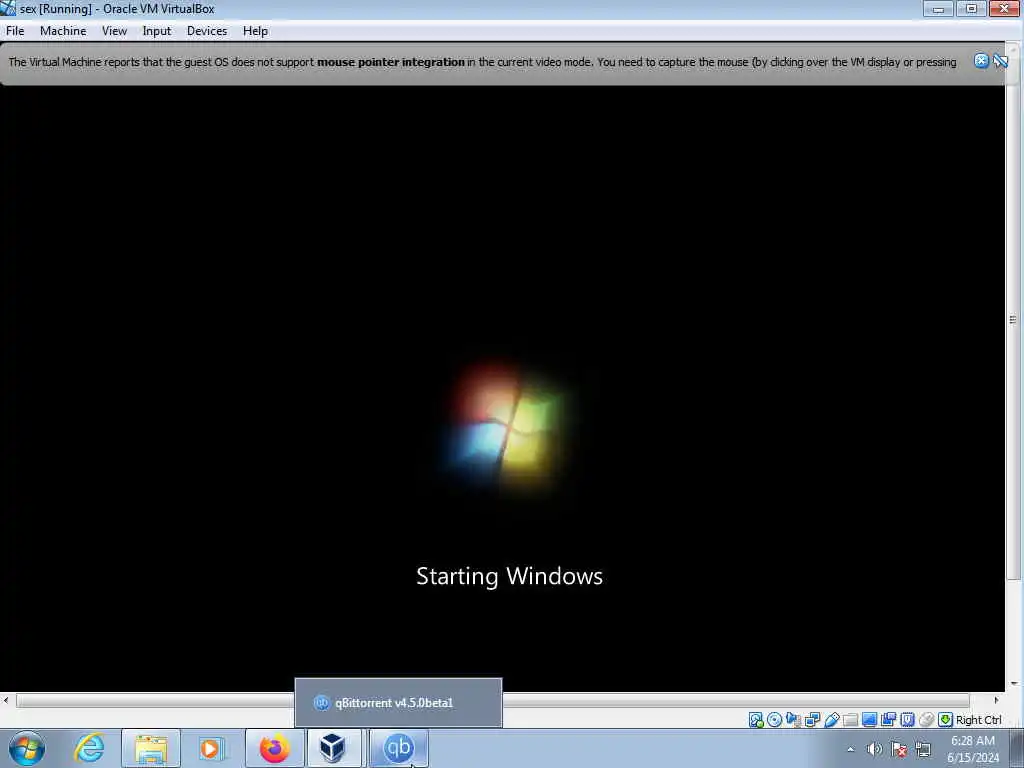
Task: Select the qBittorrent v4.5.0beta1 window preview
Action: [x=398, y=703]
